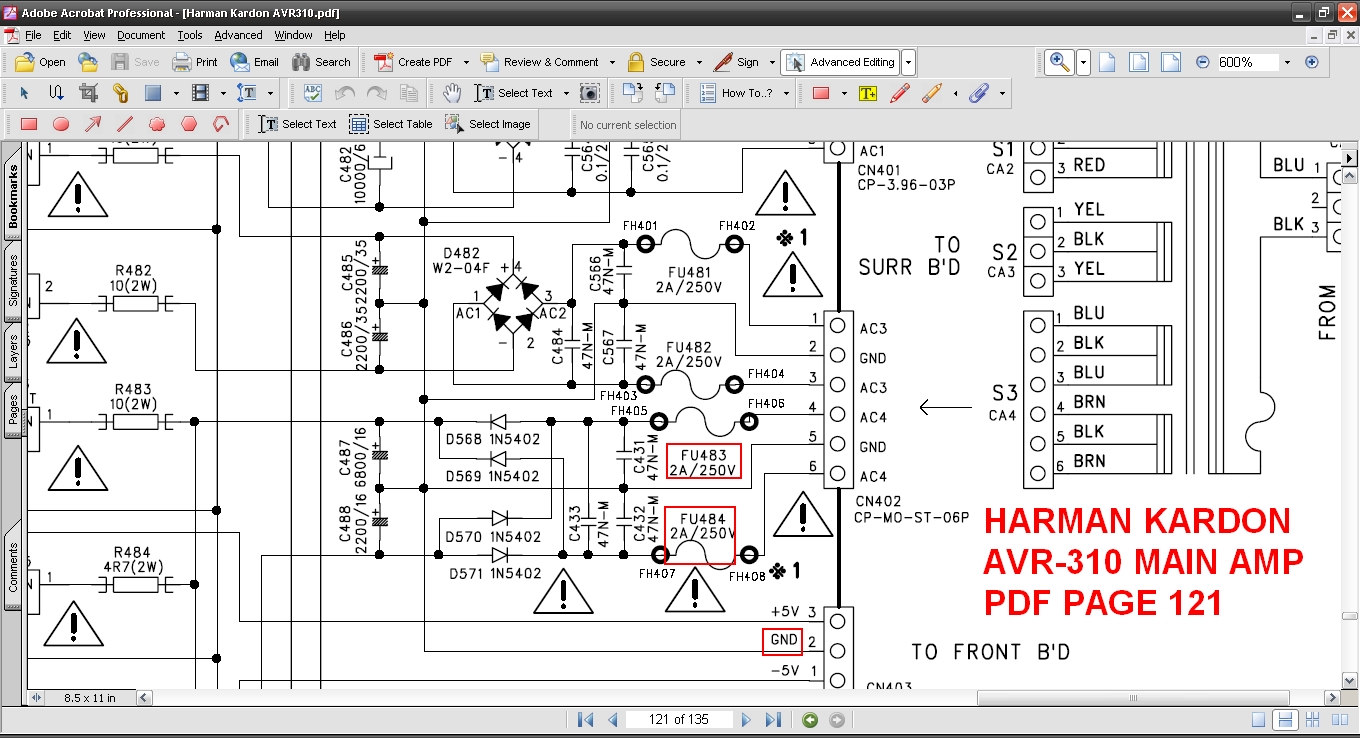This screenshot has height=738, width=1360.
Task: Go to the last page
Action: (x=773, y=720)
